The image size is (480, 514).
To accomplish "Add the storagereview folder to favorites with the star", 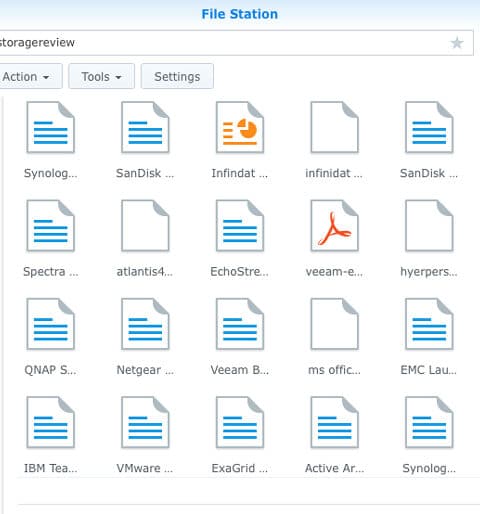I will point(457,43).
